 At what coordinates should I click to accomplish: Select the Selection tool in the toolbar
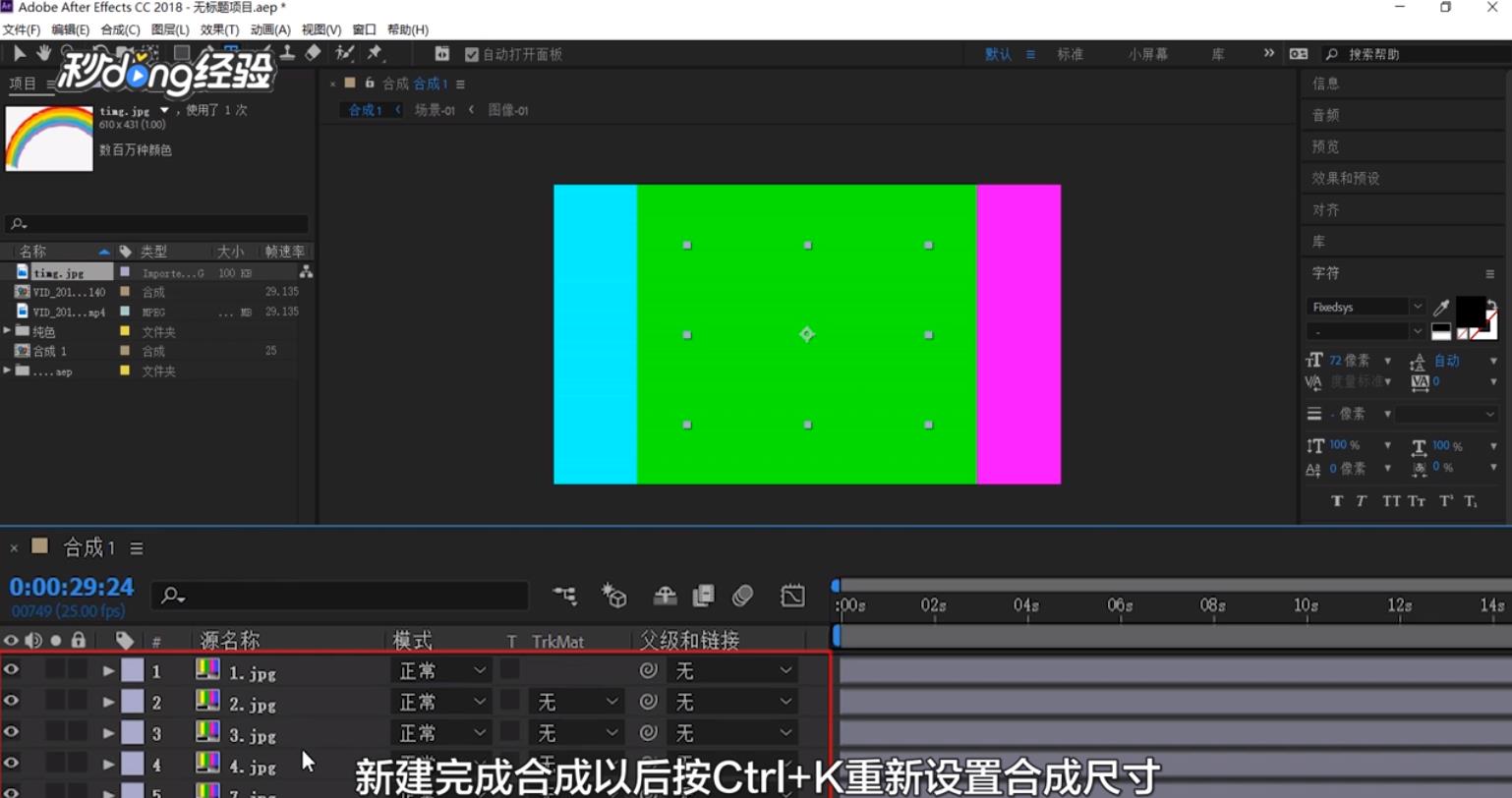pyautogui.click(x=19, y=54)
